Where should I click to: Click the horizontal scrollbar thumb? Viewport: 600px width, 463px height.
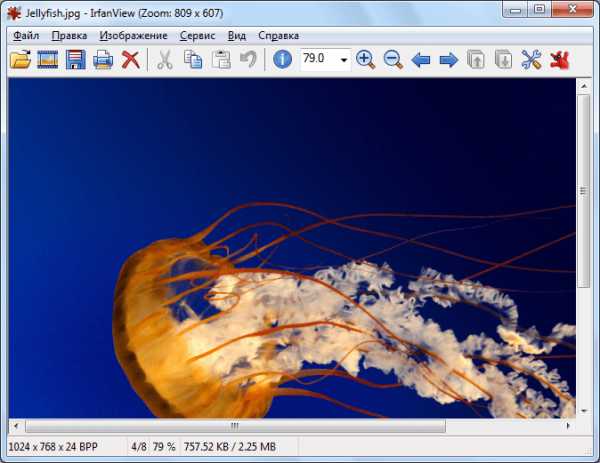235,426
